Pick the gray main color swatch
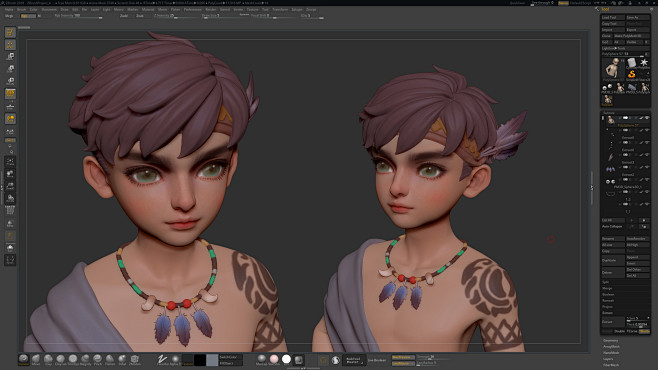Screen dimensions: 658x370 tap(212, 360)
